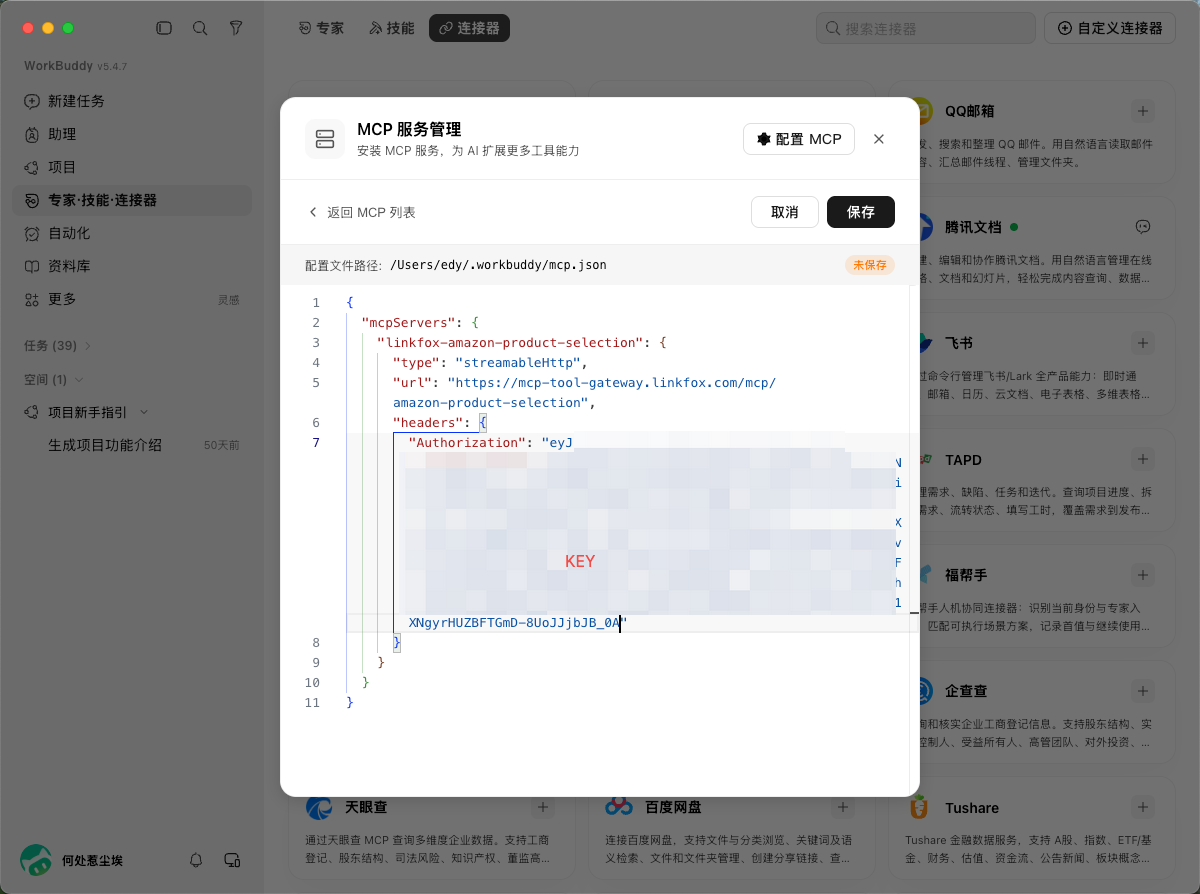Add the QQ邮箱 connector with plus
This screenshot has height=894, width=1200.
coord(1143,111)
